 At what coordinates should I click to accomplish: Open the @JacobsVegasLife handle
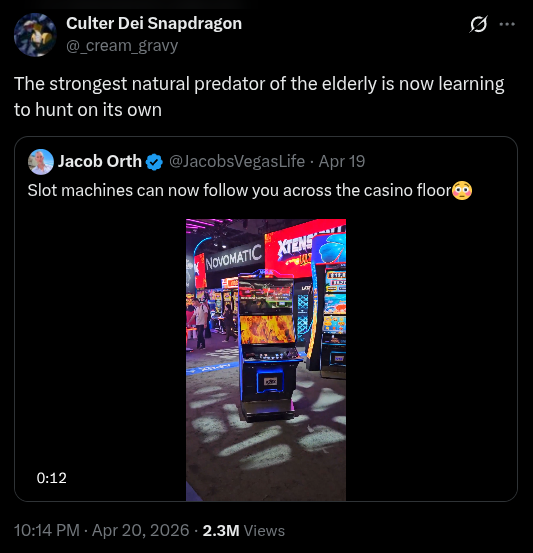[x=237, y=162]
